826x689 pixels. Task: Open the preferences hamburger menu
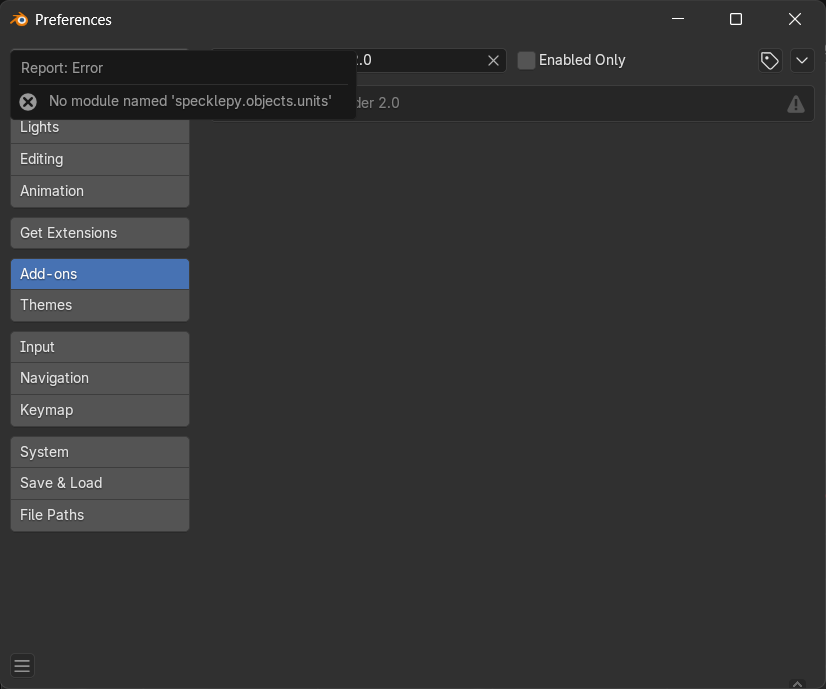point(22,666)
